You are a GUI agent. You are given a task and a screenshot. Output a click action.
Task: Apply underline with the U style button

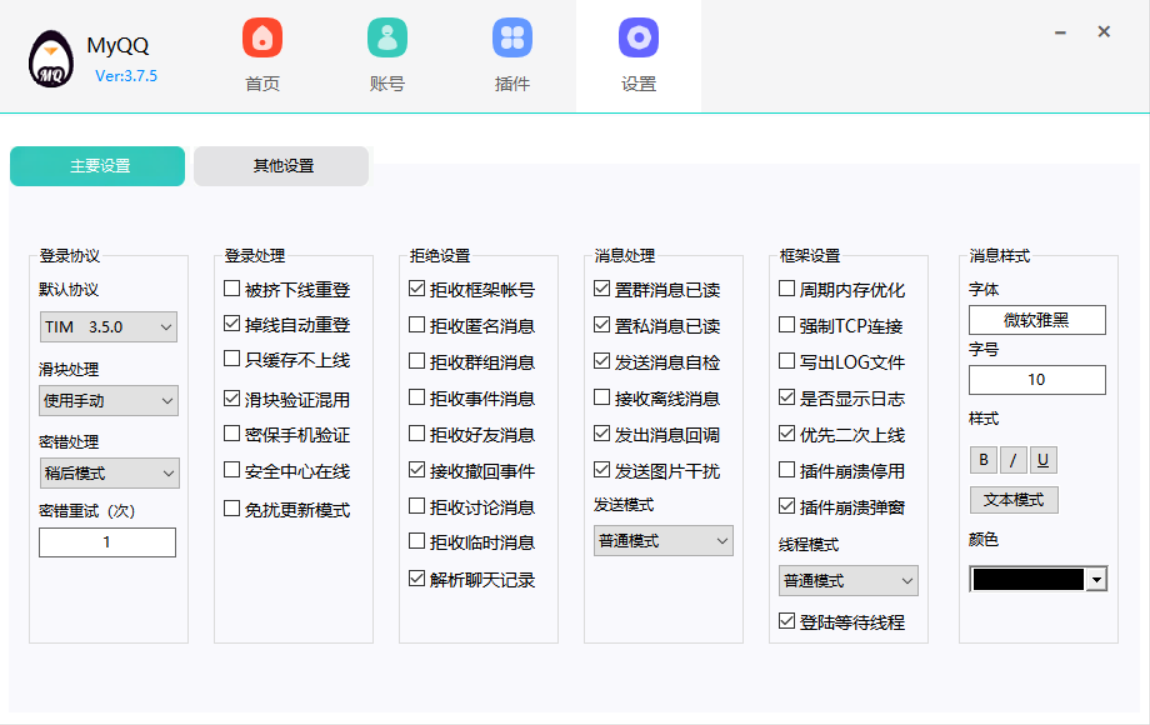pyautogui.click(x=1043, y=459)
